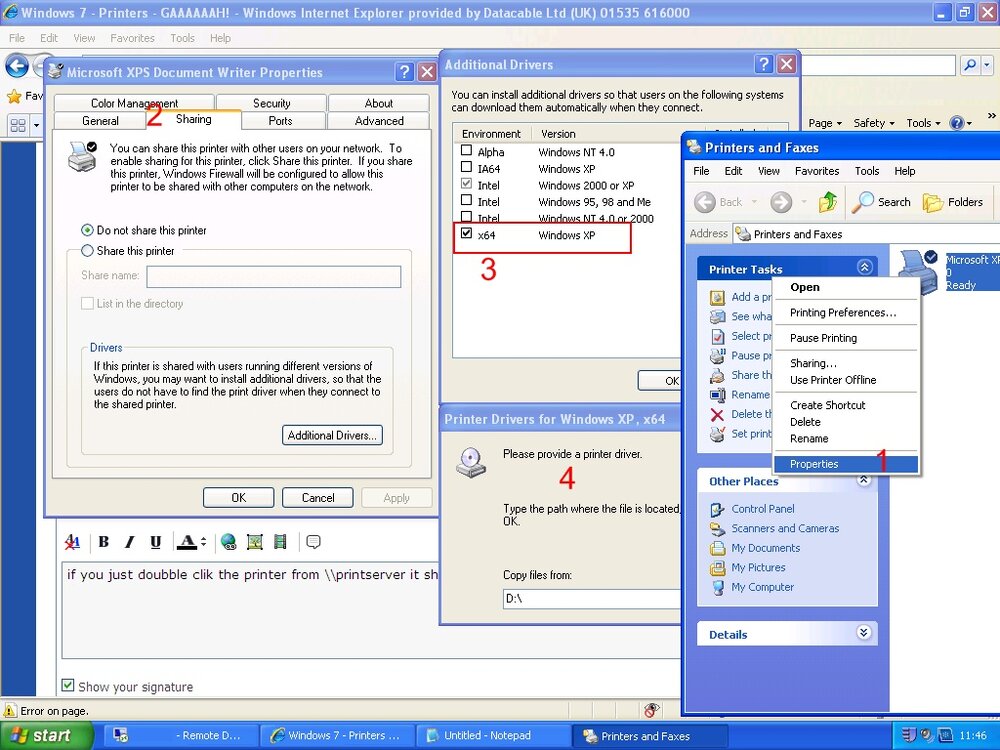The image size is (1000, 750).
Task: Select Do not share this printer
Action: (87, 230)
